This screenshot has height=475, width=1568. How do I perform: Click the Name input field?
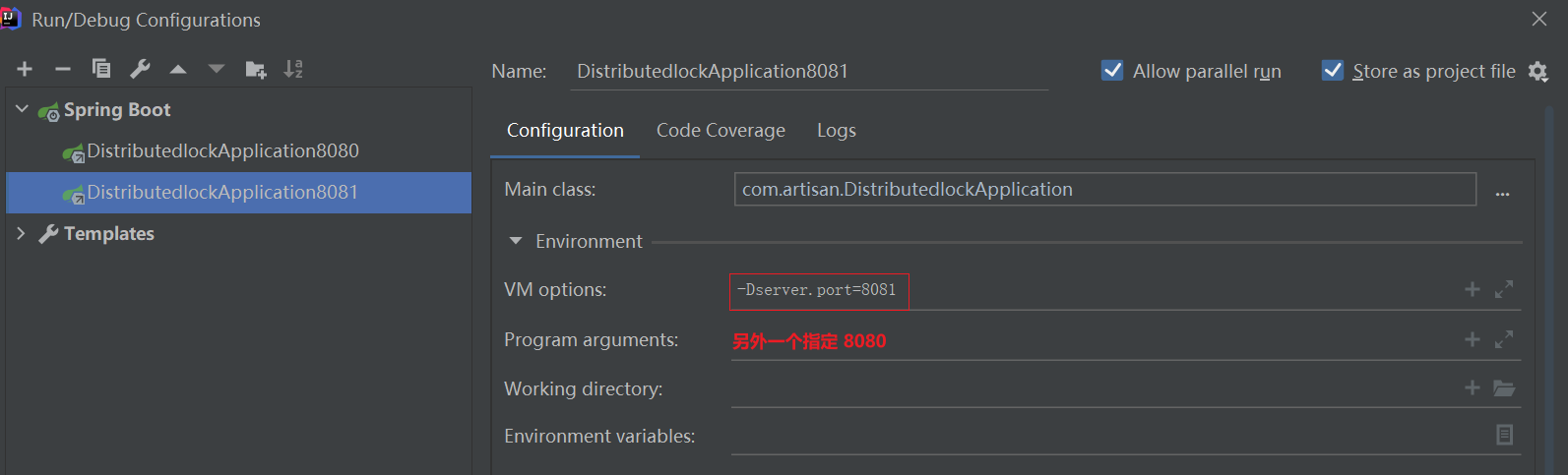coord(809,72)
